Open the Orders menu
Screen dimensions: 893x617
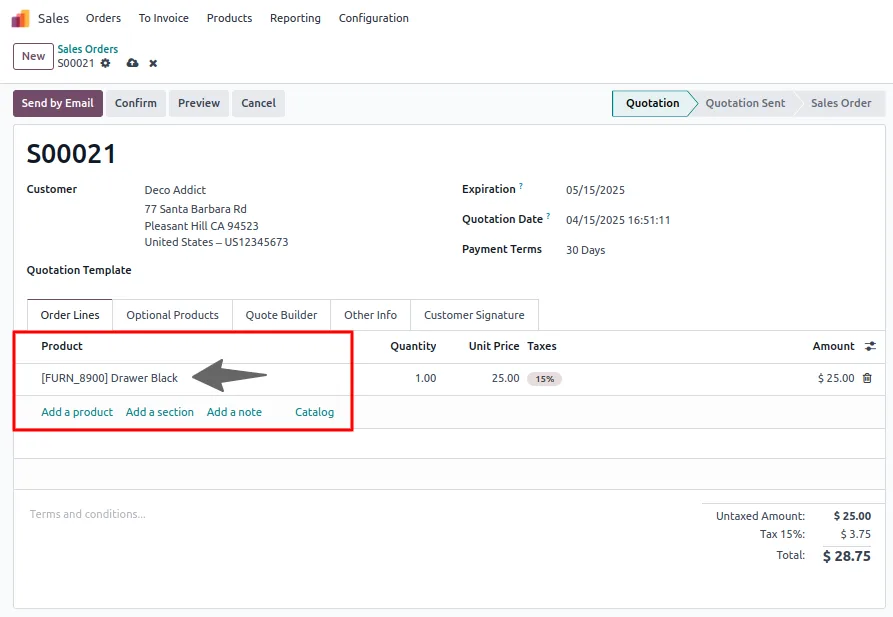(x=103, y=18)
